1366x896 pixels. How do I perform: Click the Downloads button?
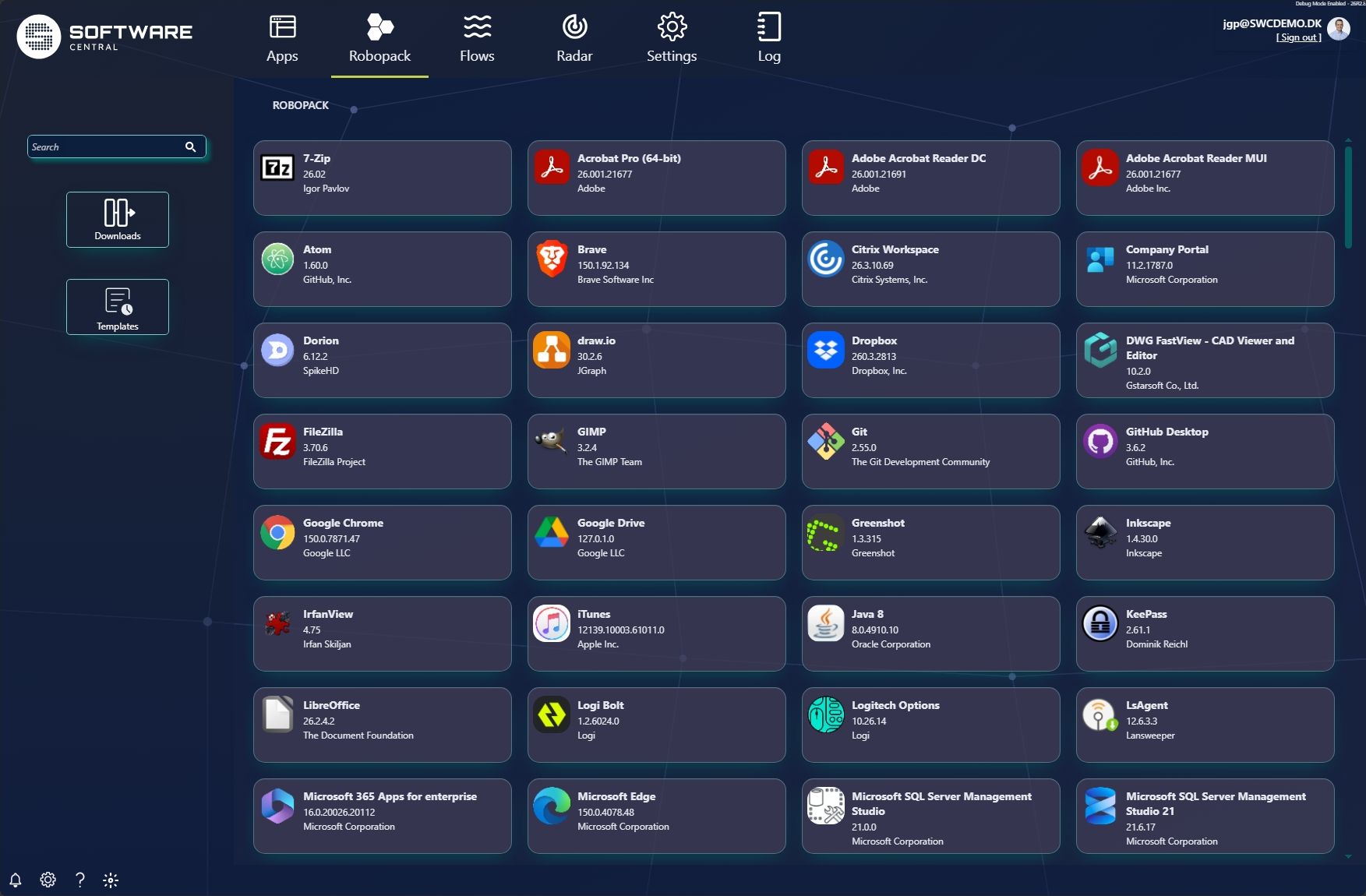pyautogui.click(x=118, y=220)
